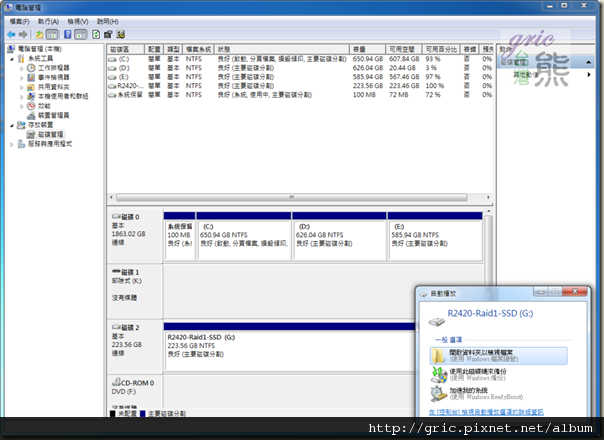The width and height of the screenshot is (604, 440).
Task: Select the 存放裝置 icon in tree
Action: pyautogui.click(x=21, y=125)
